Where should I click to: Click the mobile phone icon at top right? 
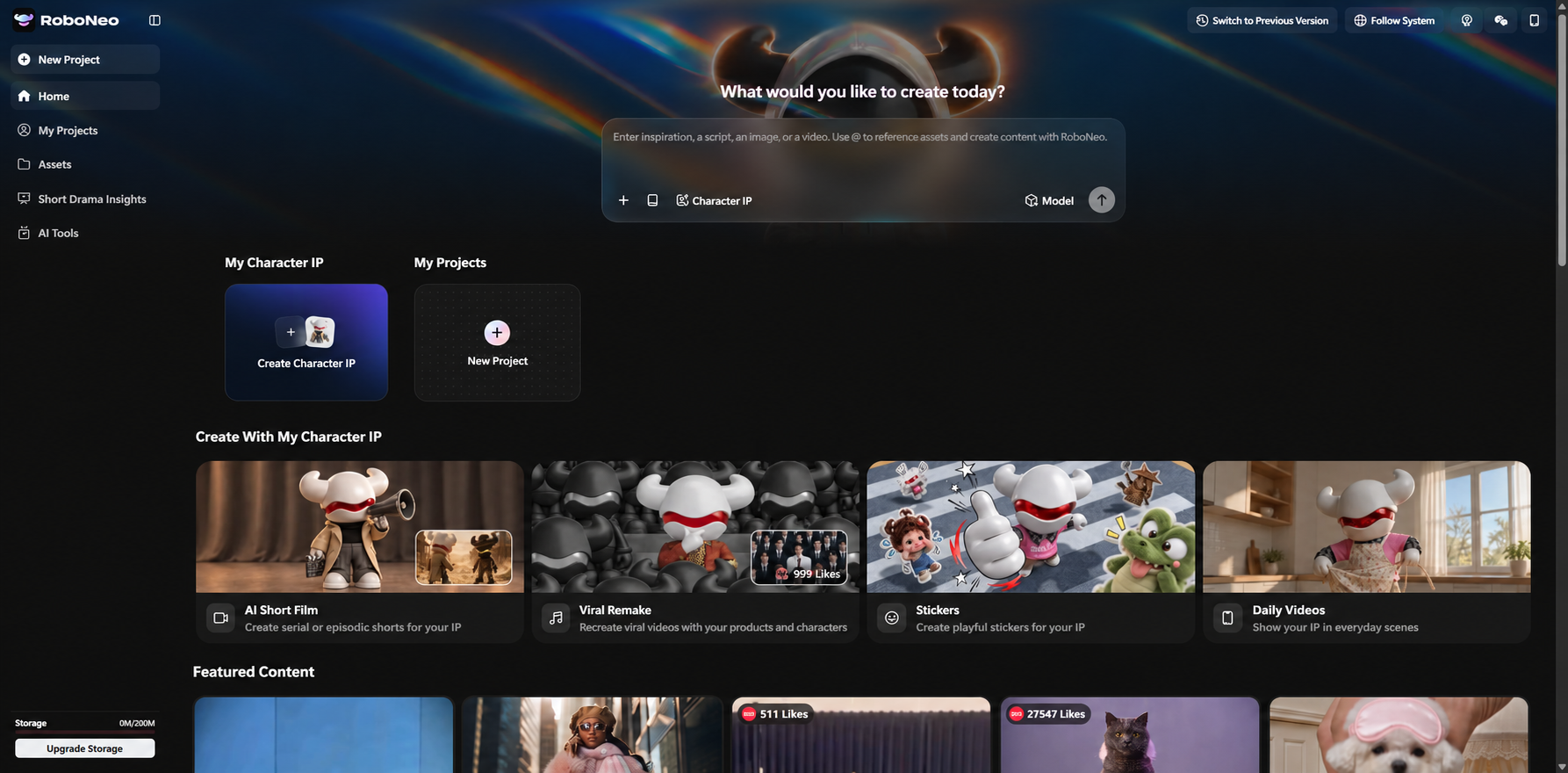(x=1534, y=20)
